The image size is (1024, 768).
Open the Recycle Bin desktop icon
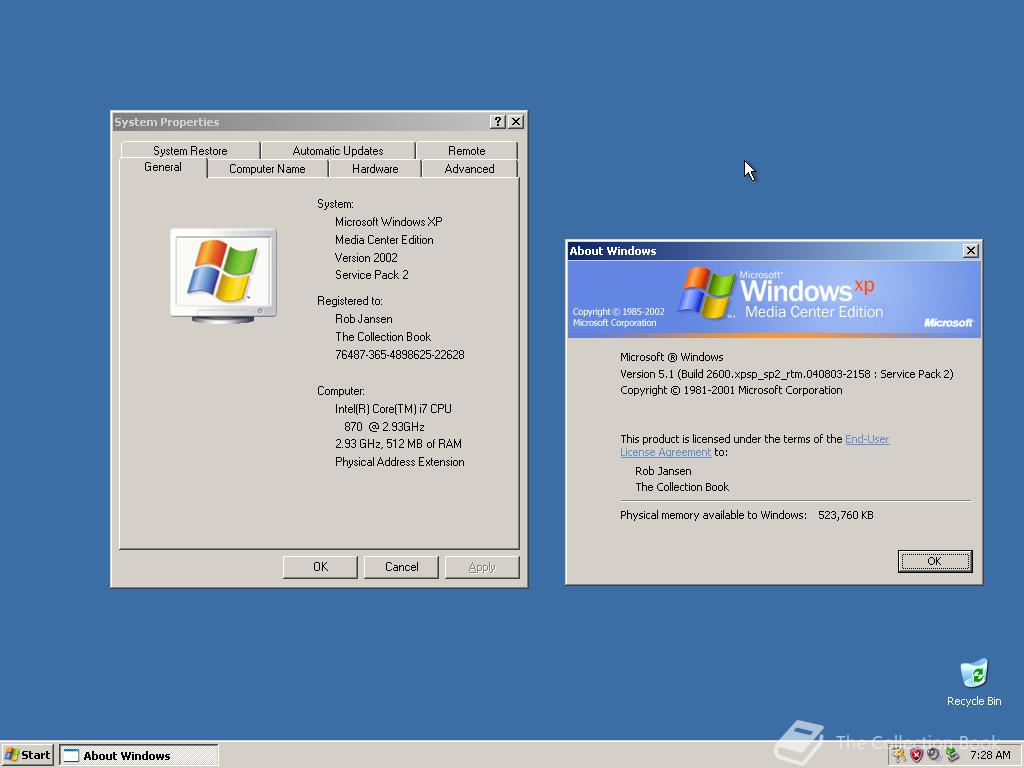tap(974, 682)
